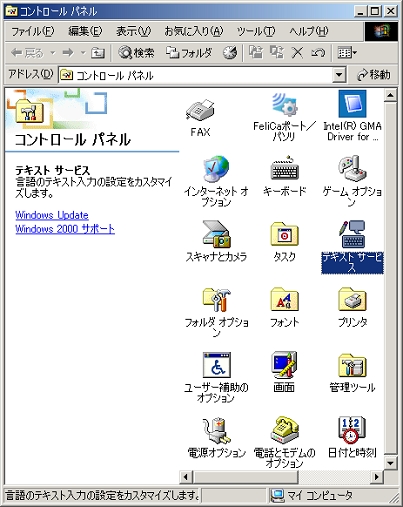
Task: Click the Copy To toolbar icon
Action: [277, 53]
